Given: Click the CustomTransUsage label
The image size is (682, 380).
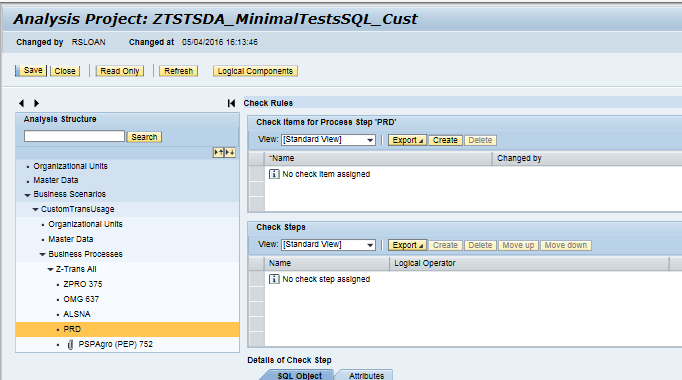Looking at the screenshot, I should coord(77,209).
